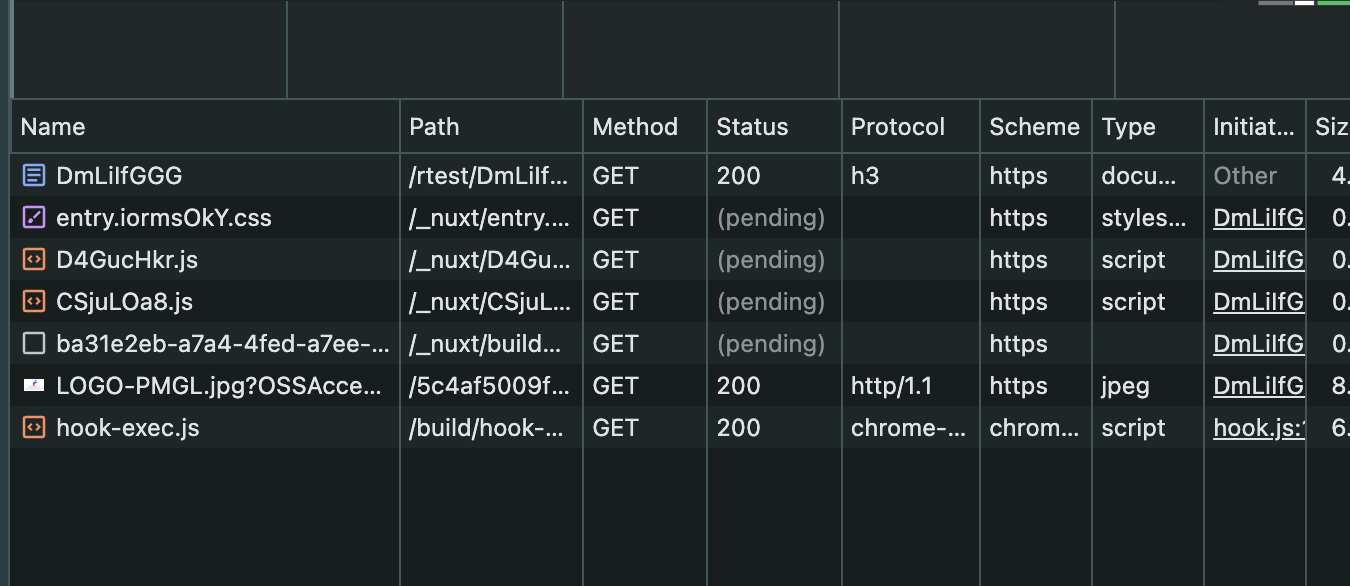Click the LOGO-PMGL.jpg image thumbnail icon
Screen dimensions: 1350x586
(34, 386)
